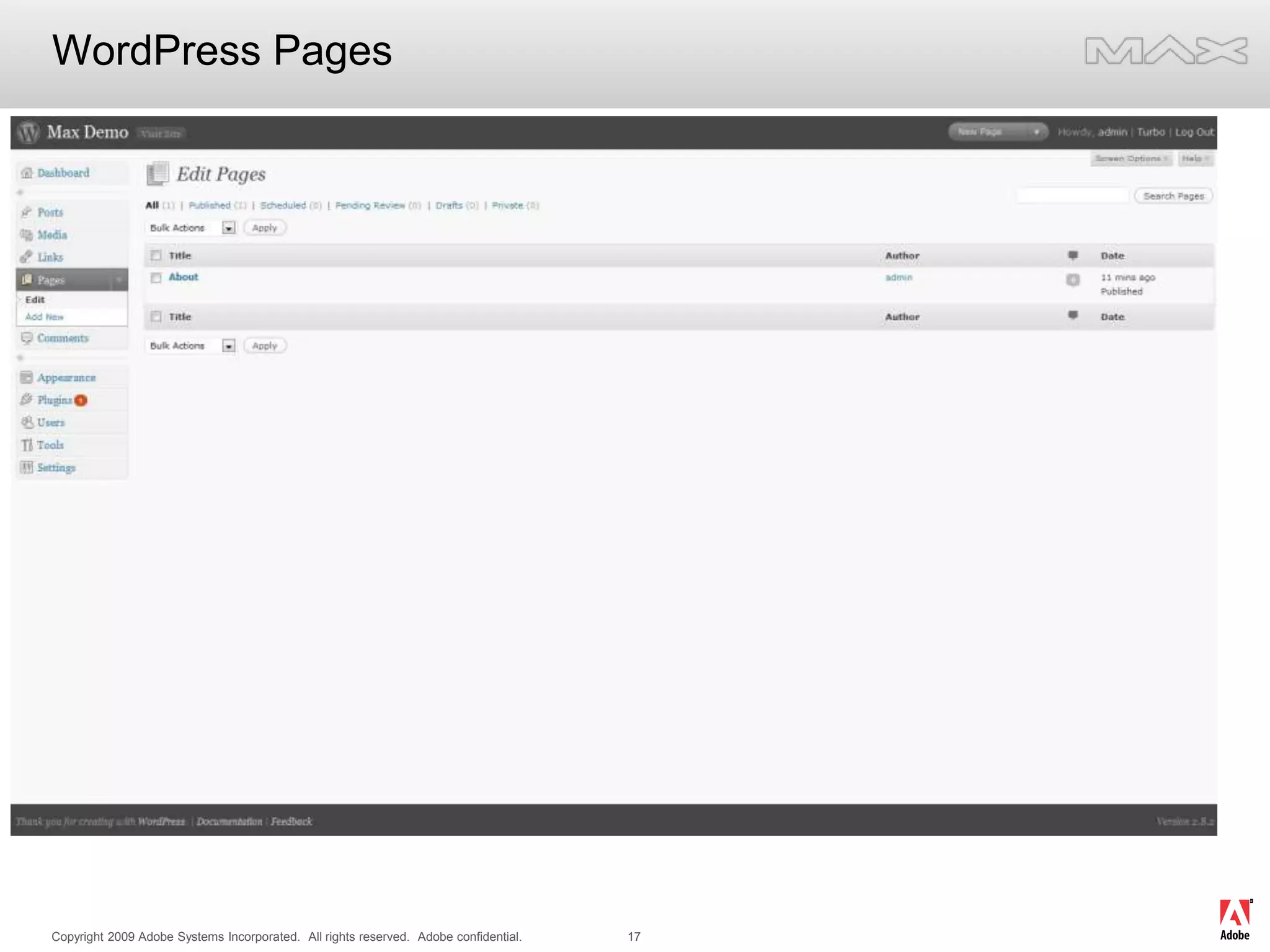Viewport: 1270px width, 952px height.
Task: Open the top Bulk Actions dropdown
Action: click(x=192, y=228)
